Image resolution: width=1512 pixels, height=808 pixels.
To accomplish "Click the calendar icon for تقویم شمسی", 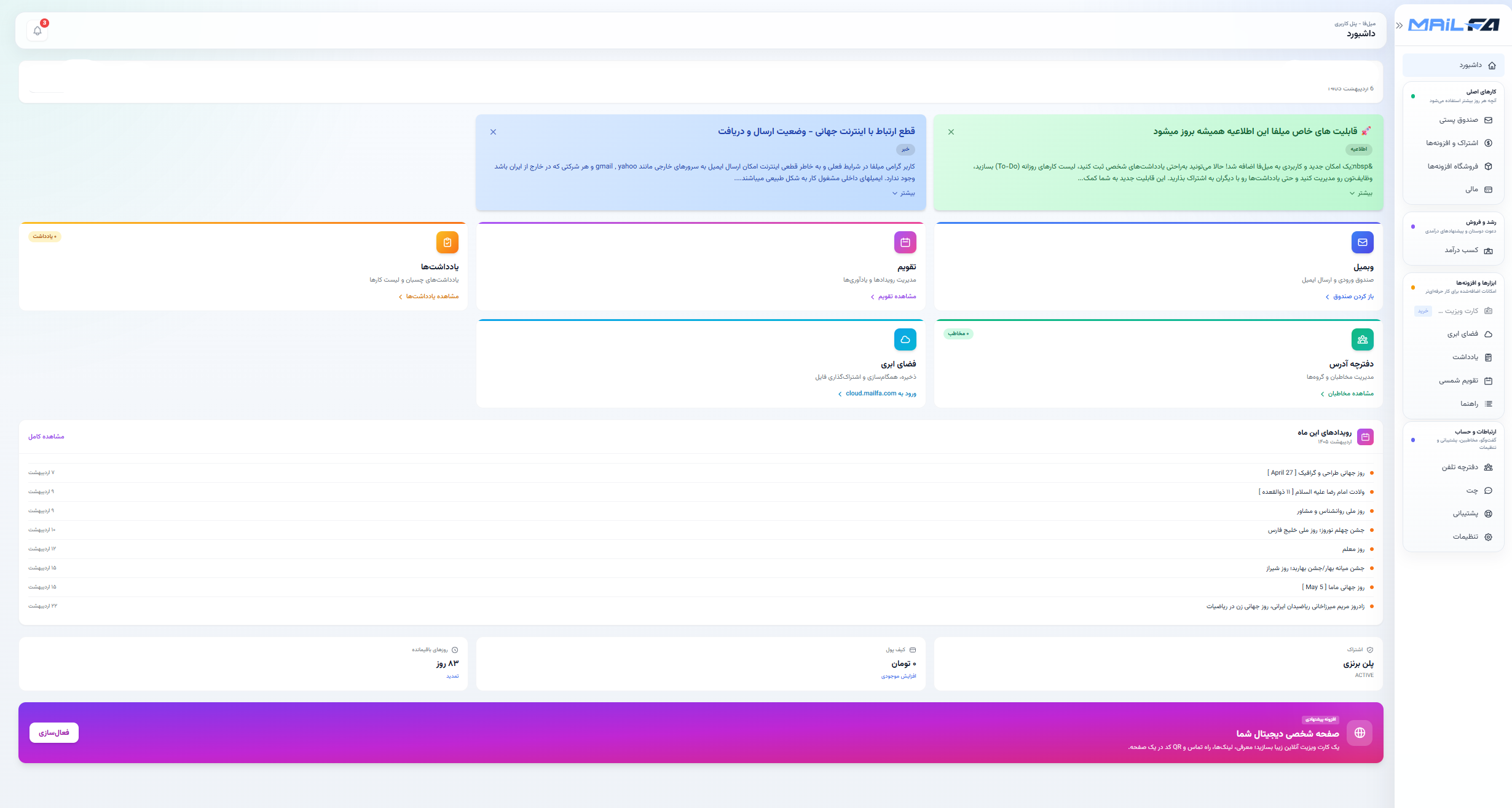I will coord(1488,381).
